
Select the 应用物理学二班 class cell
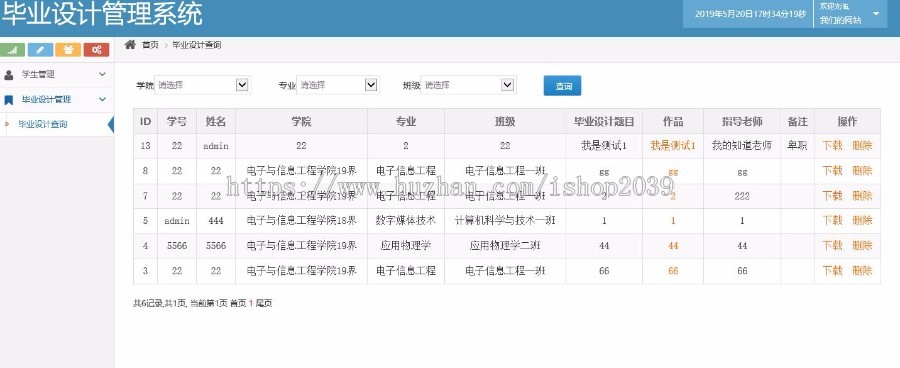[x=505, y=246]
